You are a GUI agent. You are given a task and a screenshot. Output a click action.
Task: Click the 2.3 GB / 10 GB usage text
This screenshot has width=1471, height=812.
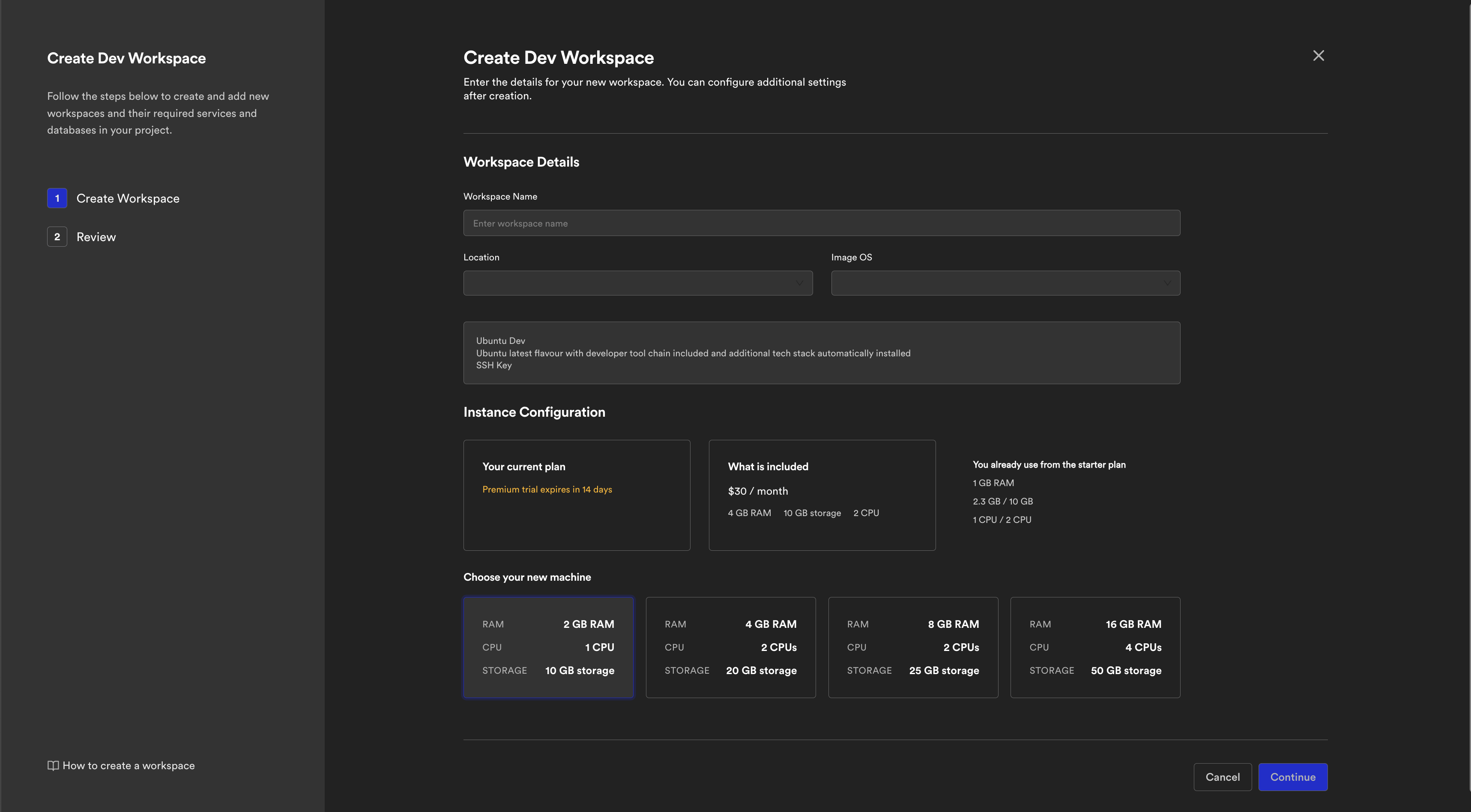tap(1002, 502)
